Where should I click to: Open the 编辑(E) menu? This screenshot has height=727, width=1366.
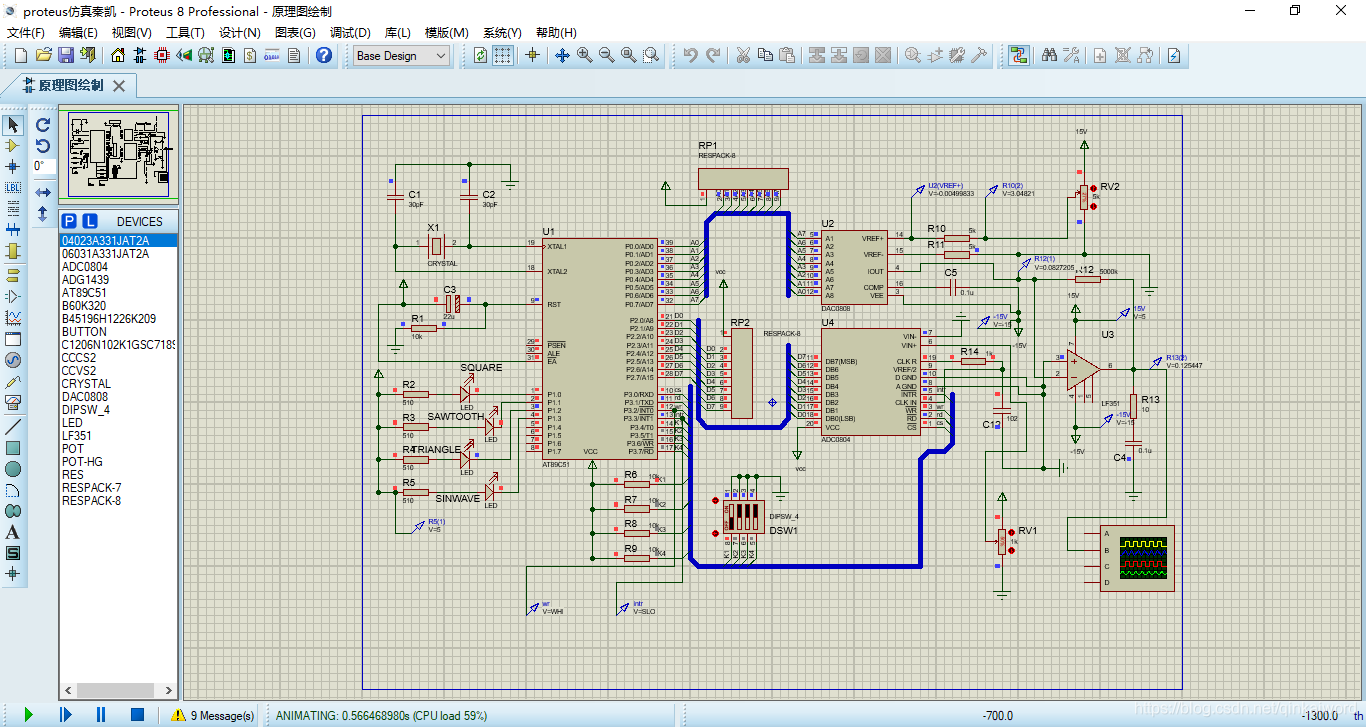[x=78, y=33]
